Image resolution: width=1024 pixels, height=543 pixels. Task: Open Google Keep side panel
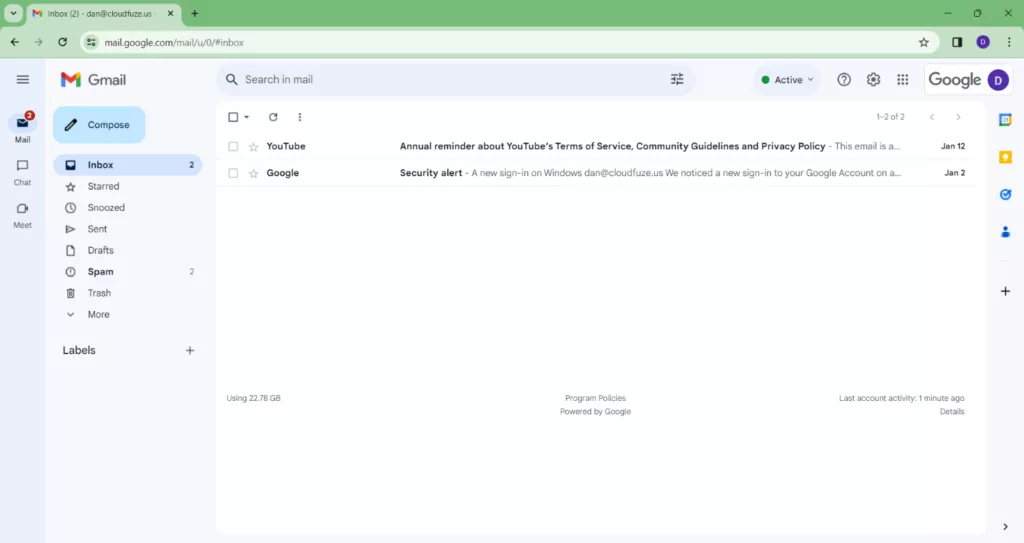click(x=1005, y=157)
